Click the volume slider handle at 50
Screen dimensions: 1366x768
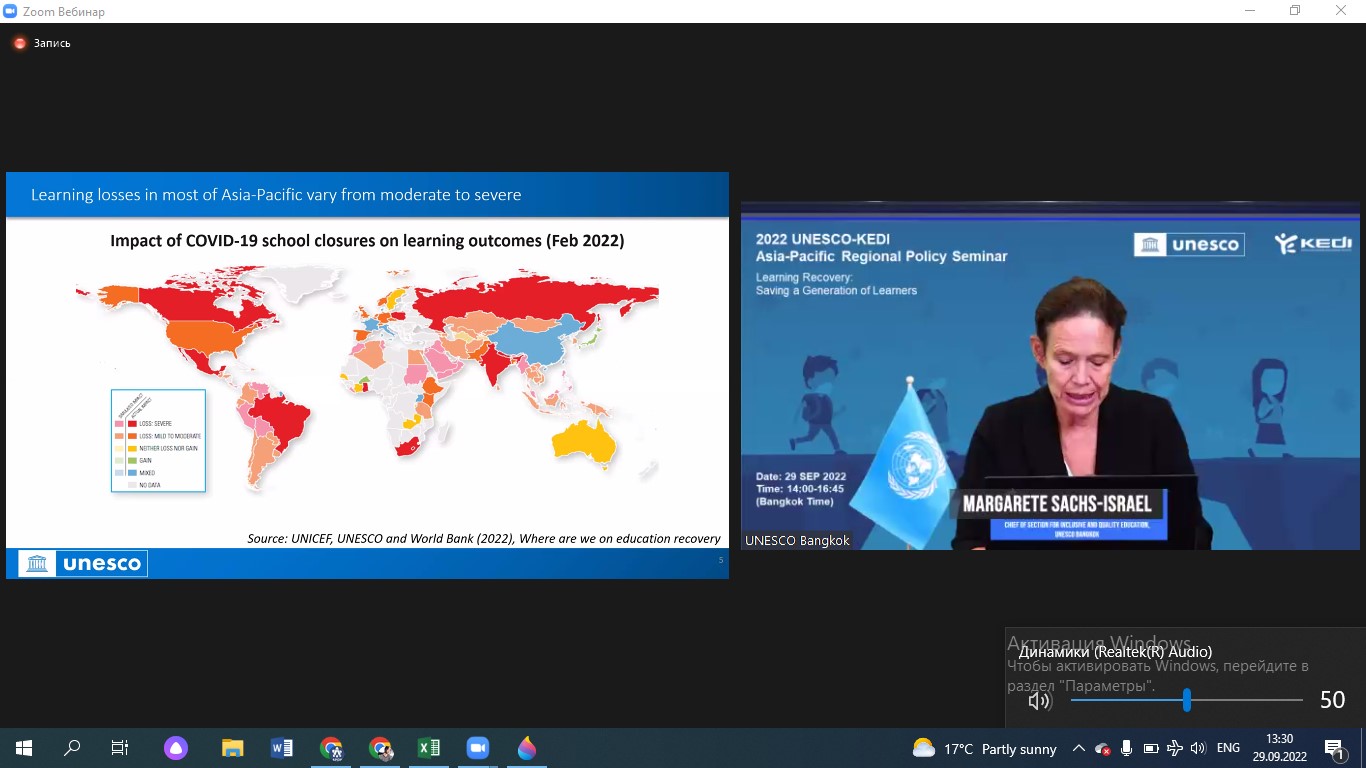pyautogui.click(x=1186, y=700)
